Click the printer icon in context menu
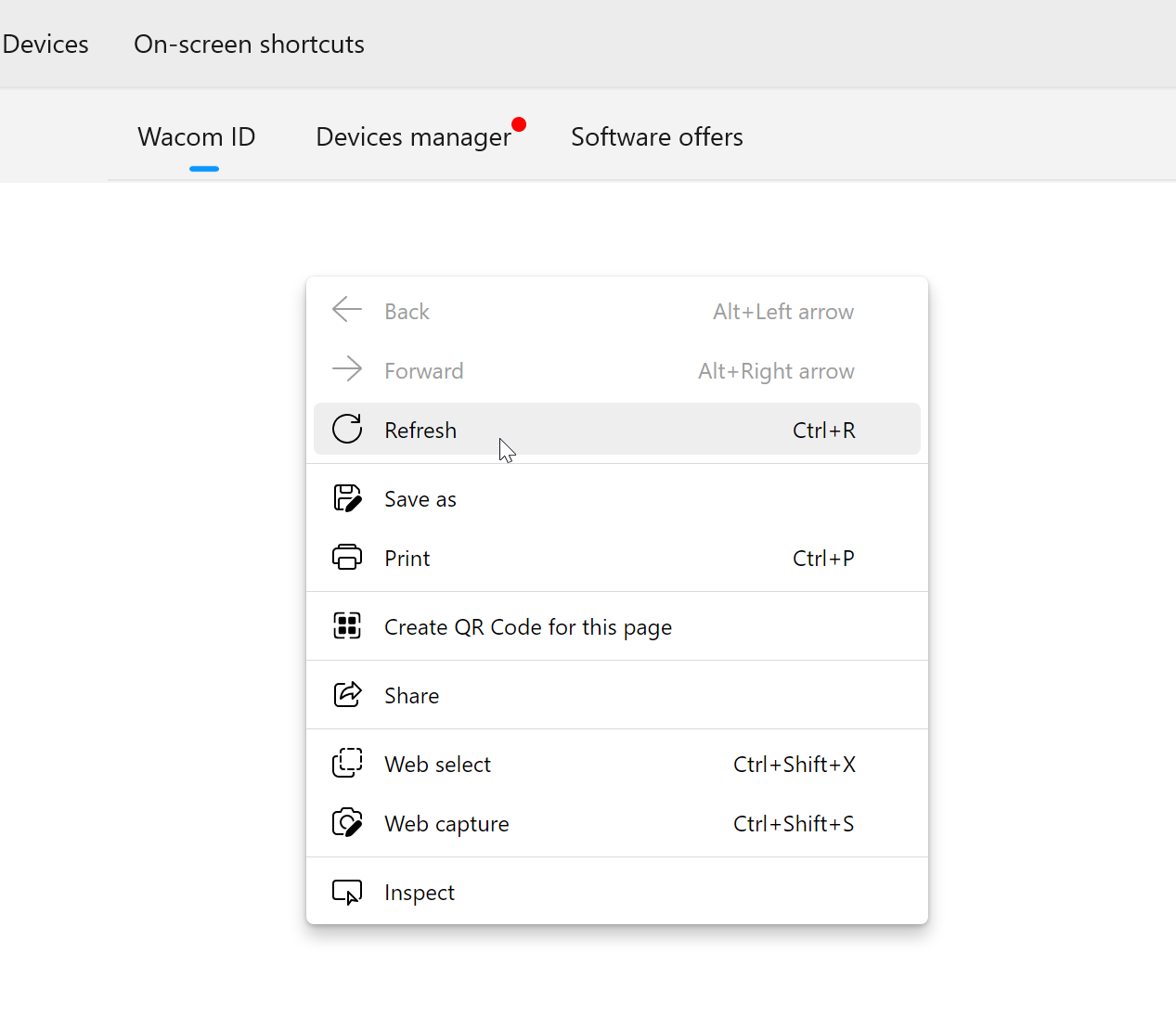Image resolution: width=1176 pixels, height=1017 pixels. tap(347, 558)
